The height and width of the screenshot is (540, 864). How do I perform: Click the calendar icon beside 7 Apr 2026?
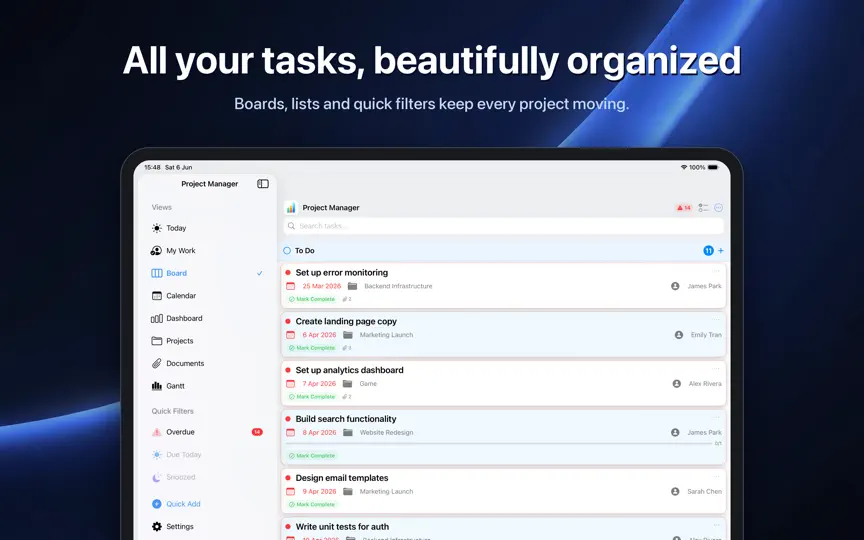tap(290, 384)
